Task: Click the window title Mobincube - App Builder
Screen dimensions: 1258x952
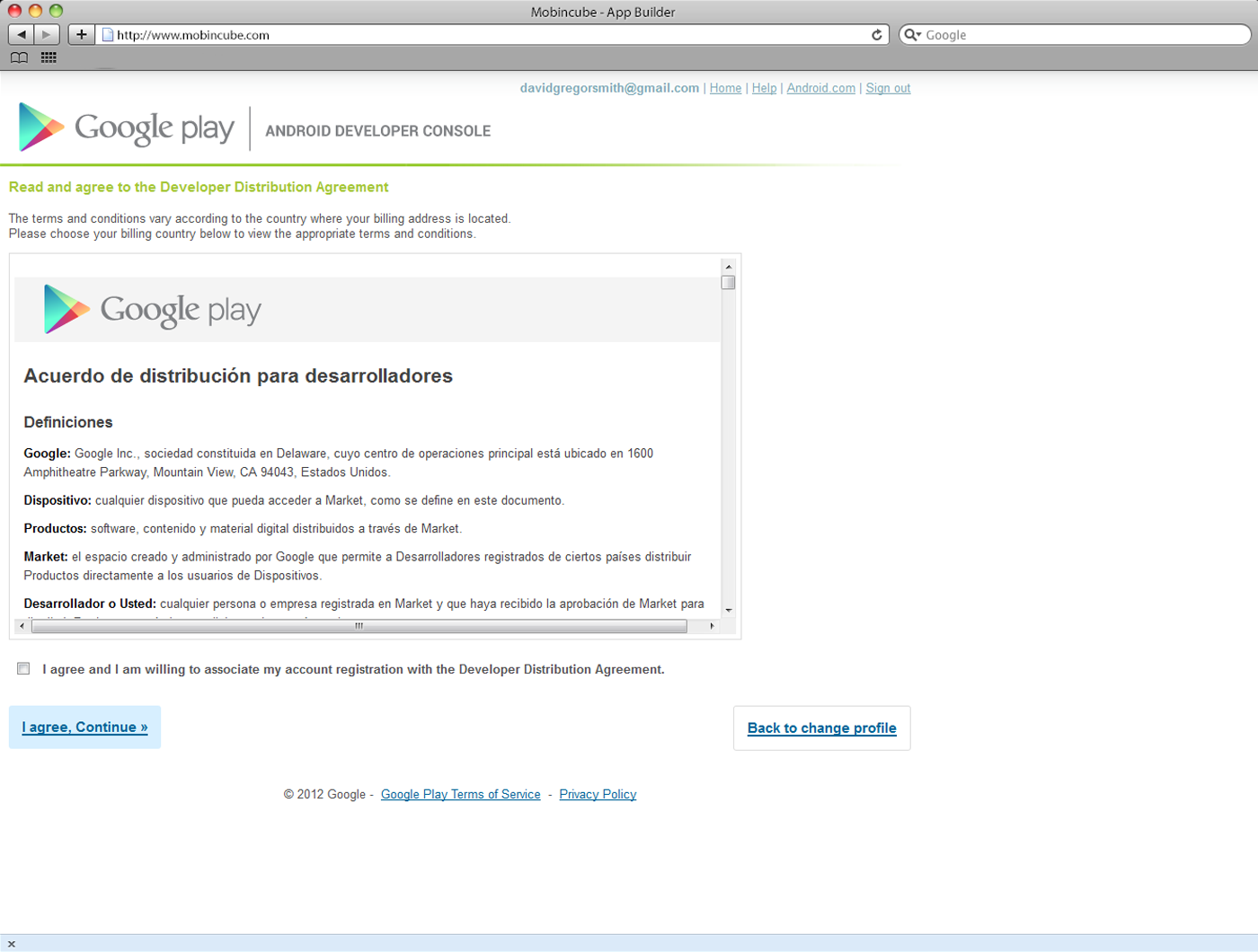Action: [603, 12]
